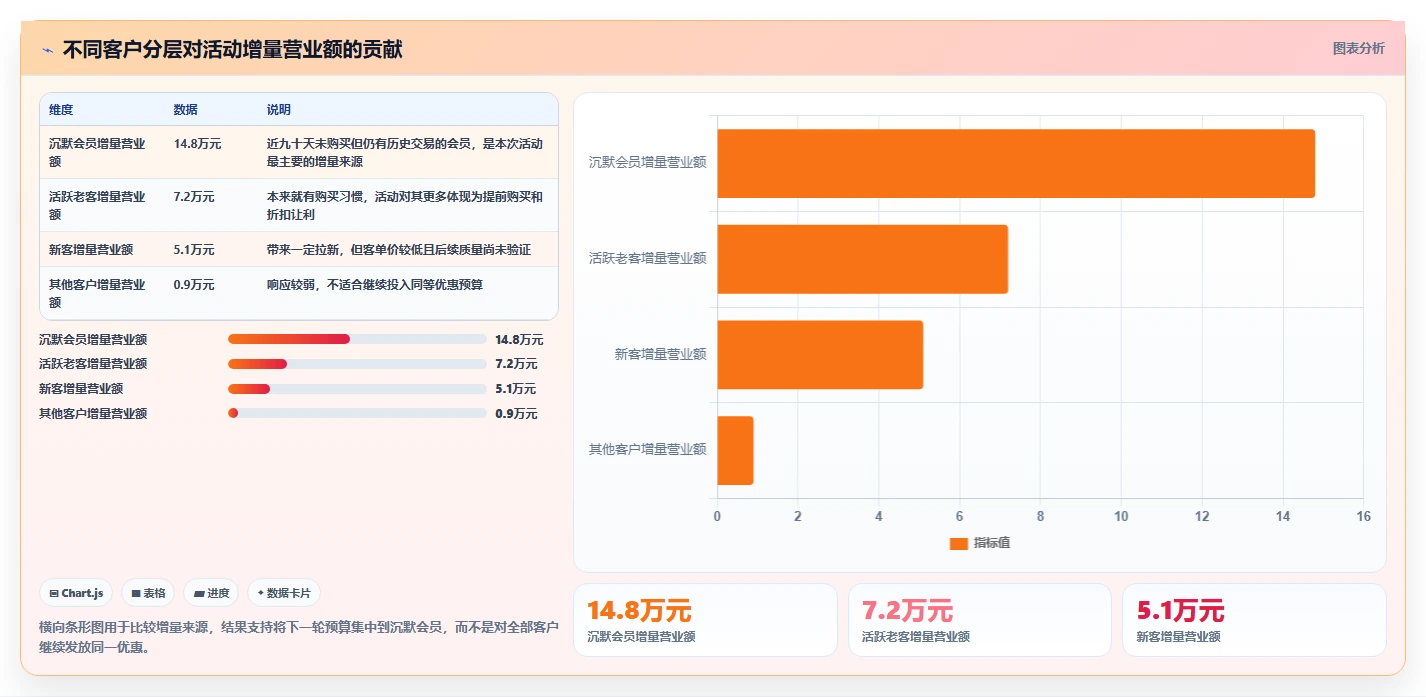Open the 5.1万元 data card
The height and width of the screenshot is (697, 1426).
[1254, 620]
